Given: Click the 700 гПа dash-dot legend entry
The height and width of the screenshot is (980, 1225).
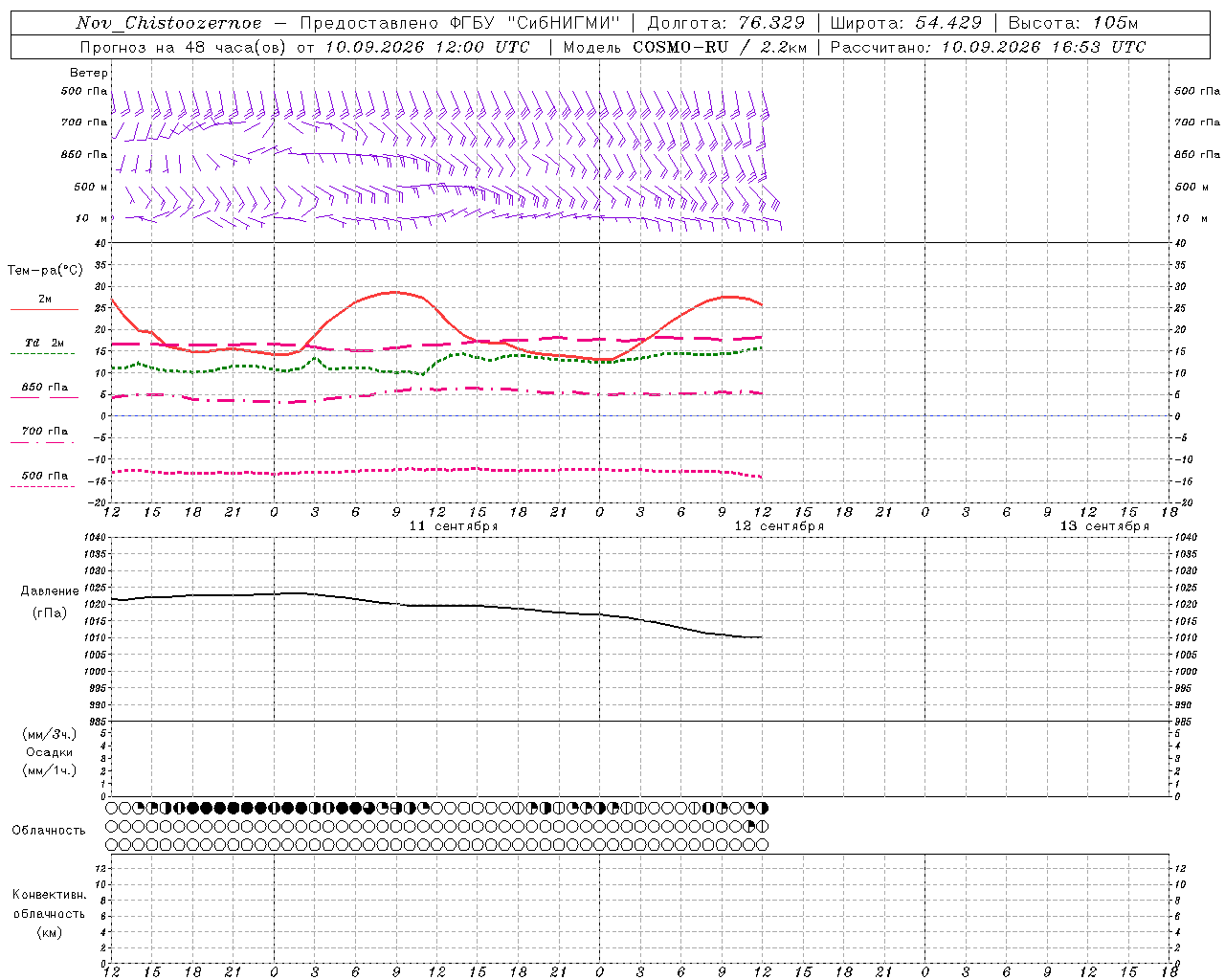Looking at the screenshot, I should click(44, 435).
